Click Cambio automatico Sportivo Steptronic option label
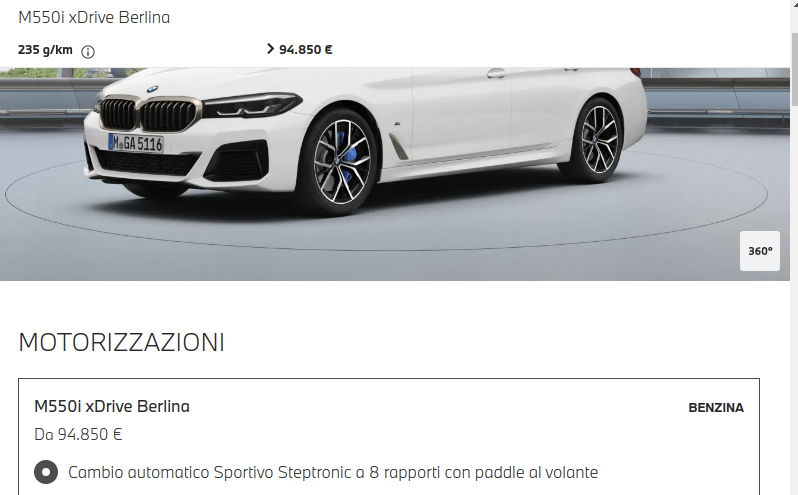This screenshot has width=798, height=495. pos(333,472)
